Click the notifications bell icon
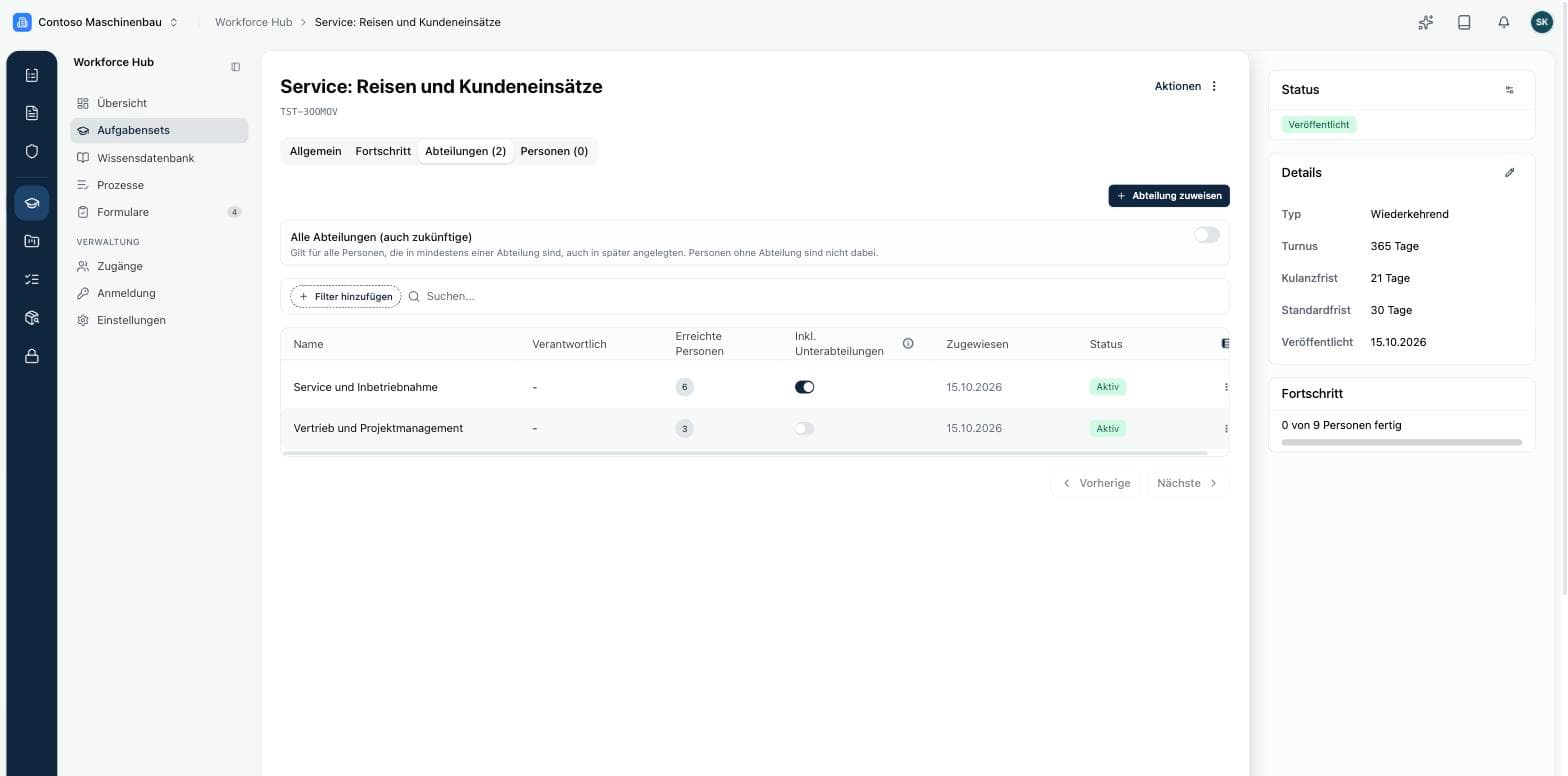Viewport: 1568px width, 776px height. click(x=1503, y=22)
